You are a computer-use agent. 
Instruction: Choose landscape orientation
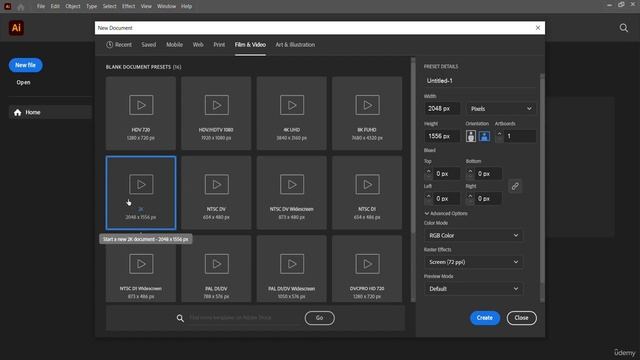[x=484, y=136]
